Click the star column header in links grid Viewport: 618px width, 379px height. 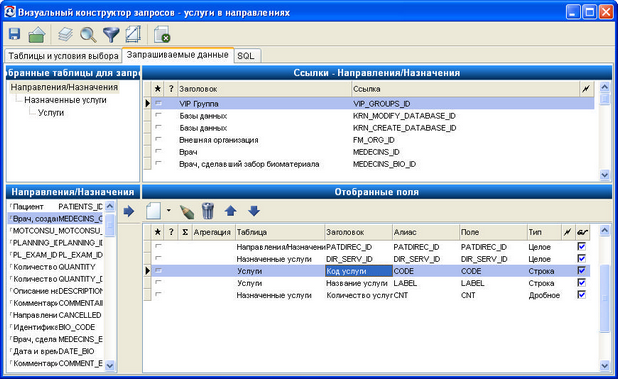tap(158, 89)
